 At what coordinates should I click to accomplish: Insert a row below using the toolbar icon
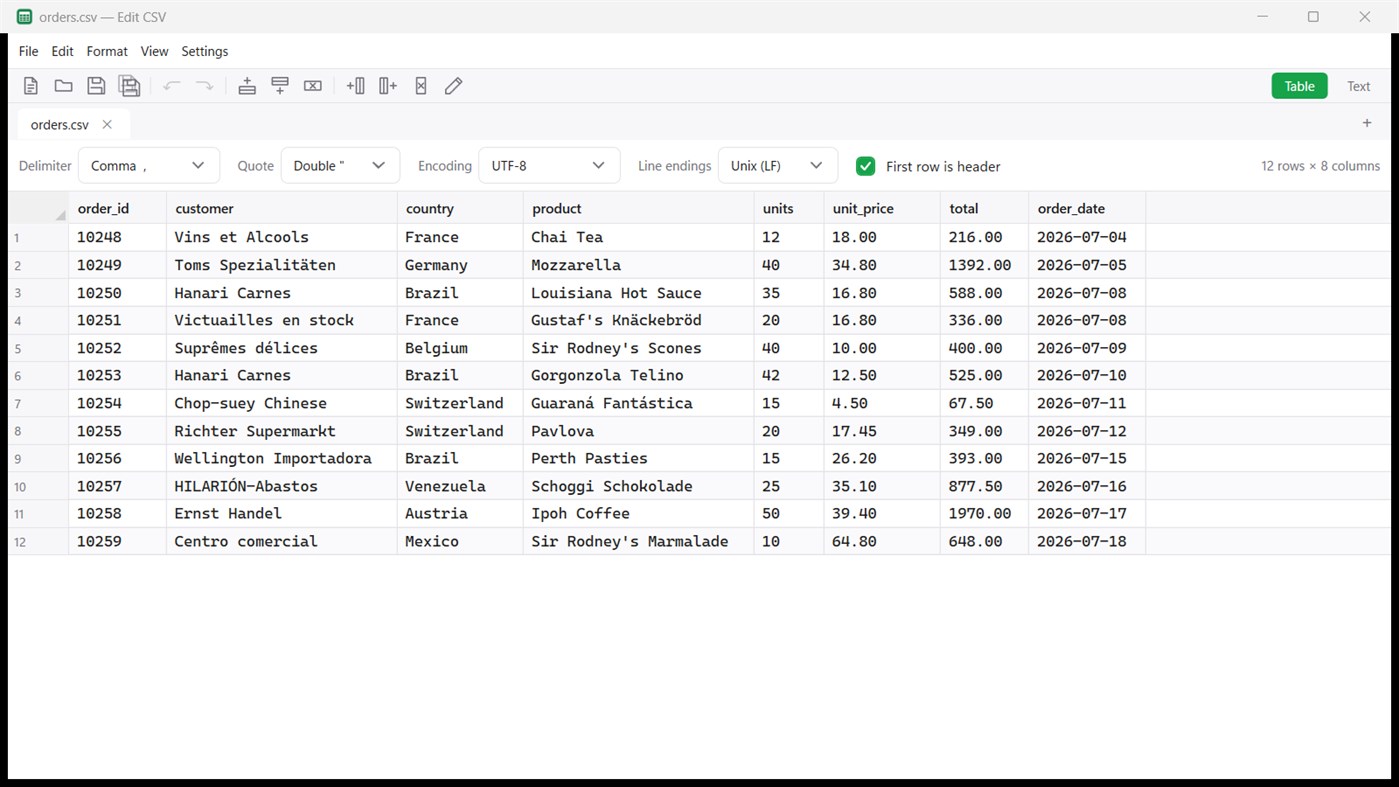click(280, 86)
